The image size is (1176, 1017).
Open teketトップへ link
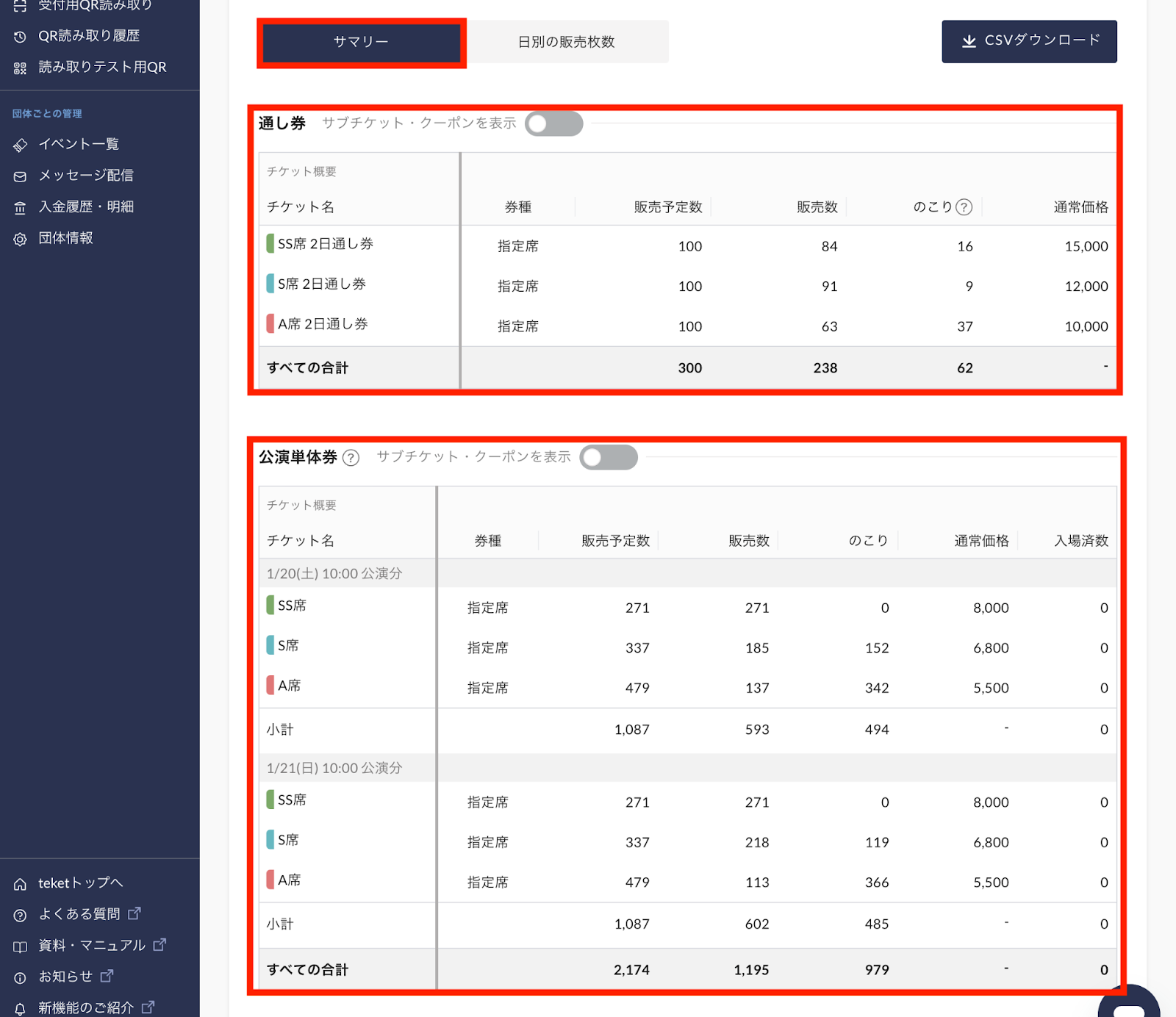pyautogui.click(x=80, y=883)
